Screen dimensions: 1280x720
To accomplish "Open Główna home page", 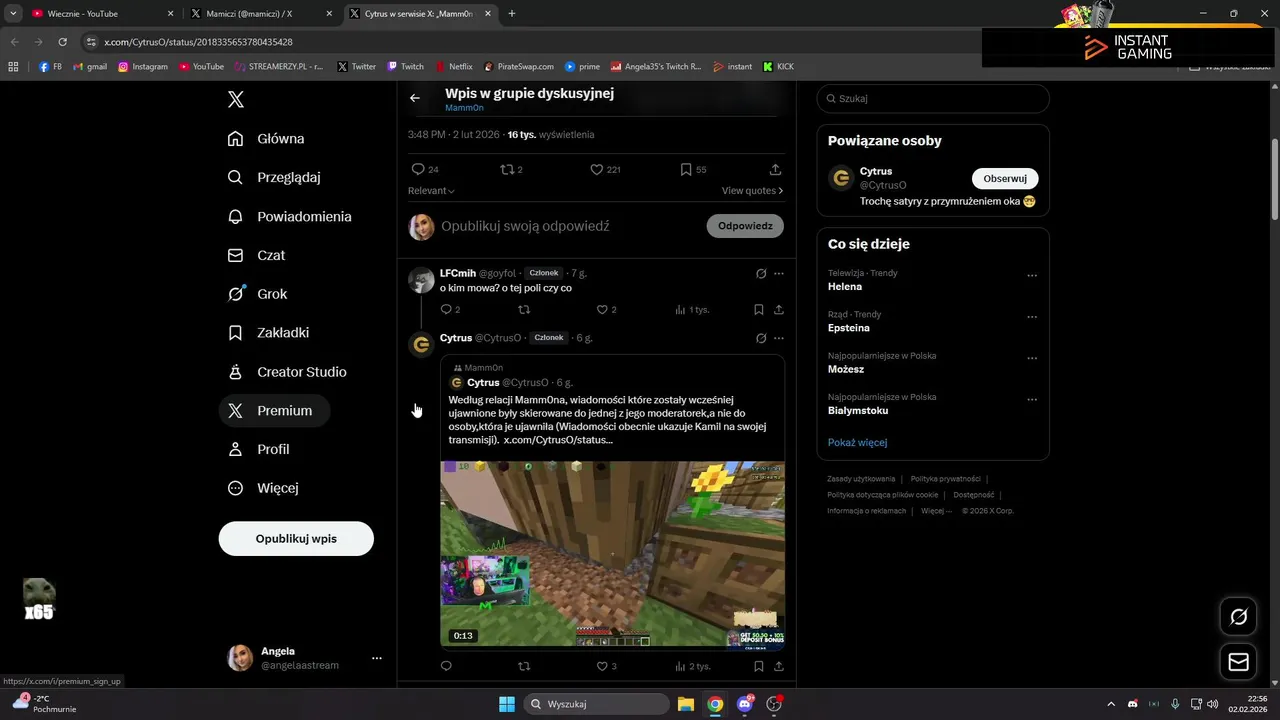I will (266, 139).
